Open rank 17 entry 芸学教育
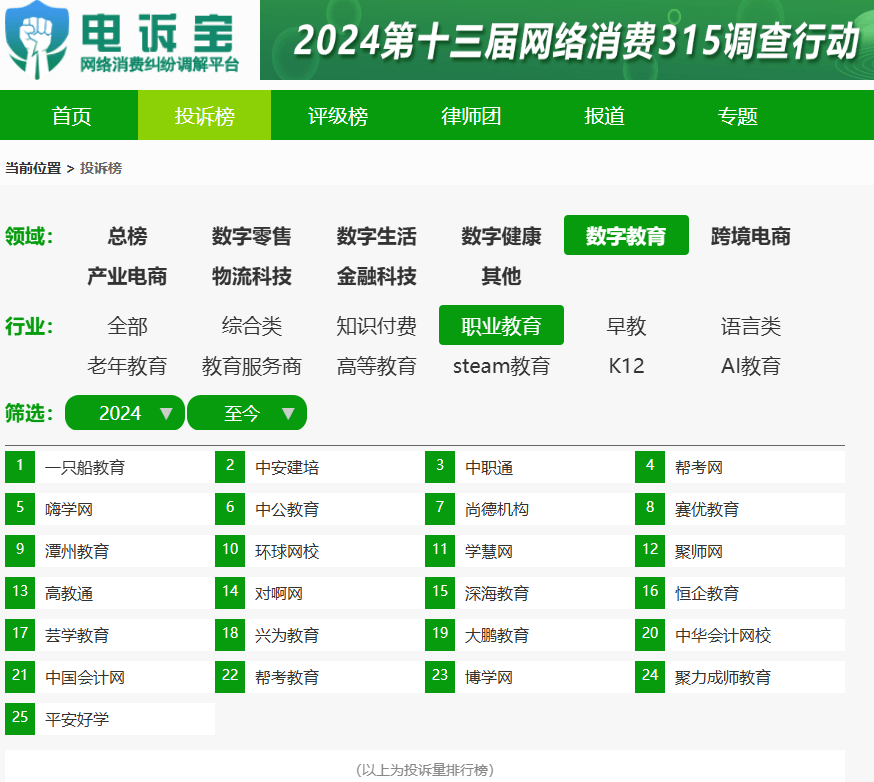Image resolution: width=874 pixels, height=782 pixels. [x=110, y=635]
